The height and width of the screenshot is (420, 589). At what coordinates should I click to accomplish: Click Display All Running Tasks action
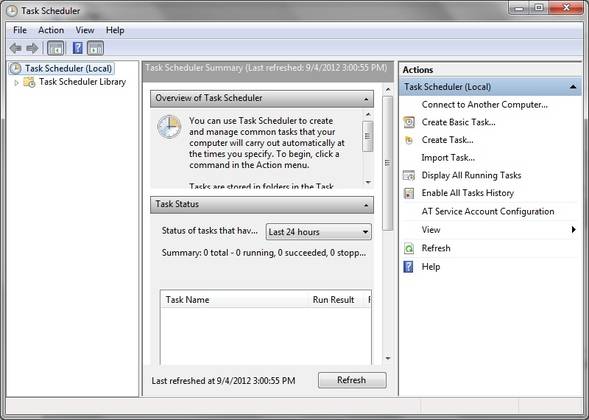coord(471,175)
